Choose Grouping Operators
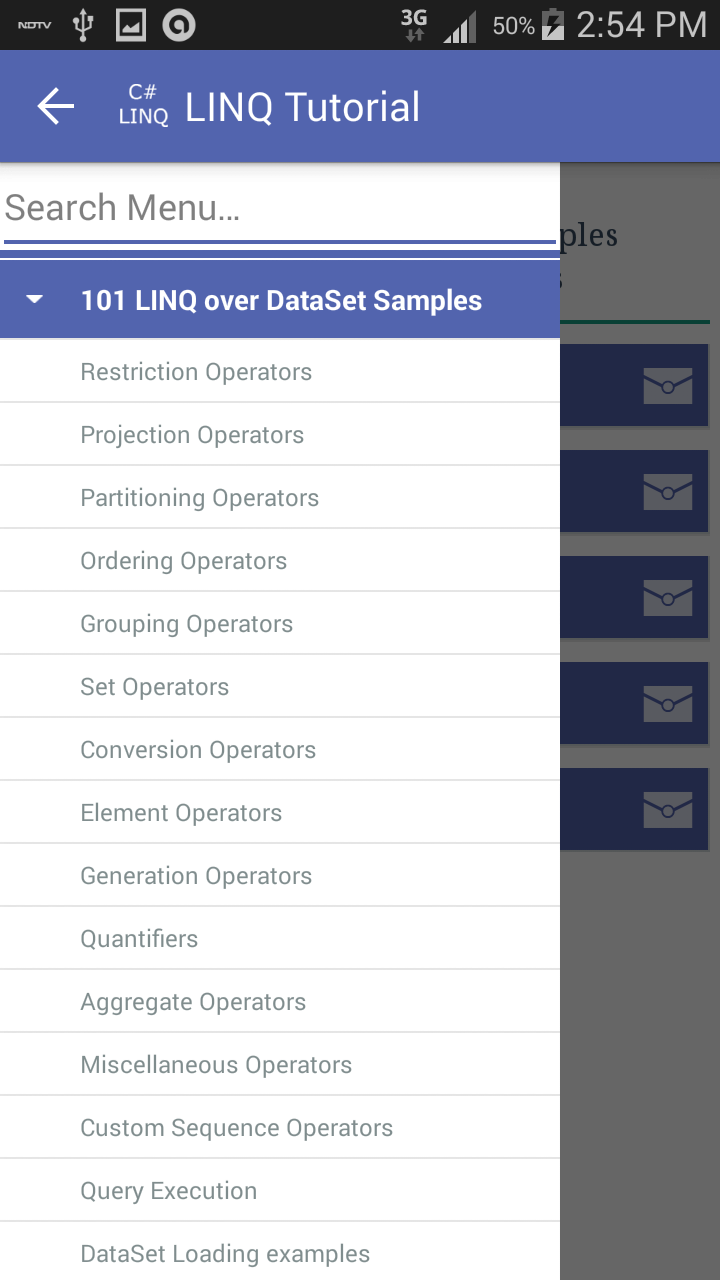 (x=187, y=624)
